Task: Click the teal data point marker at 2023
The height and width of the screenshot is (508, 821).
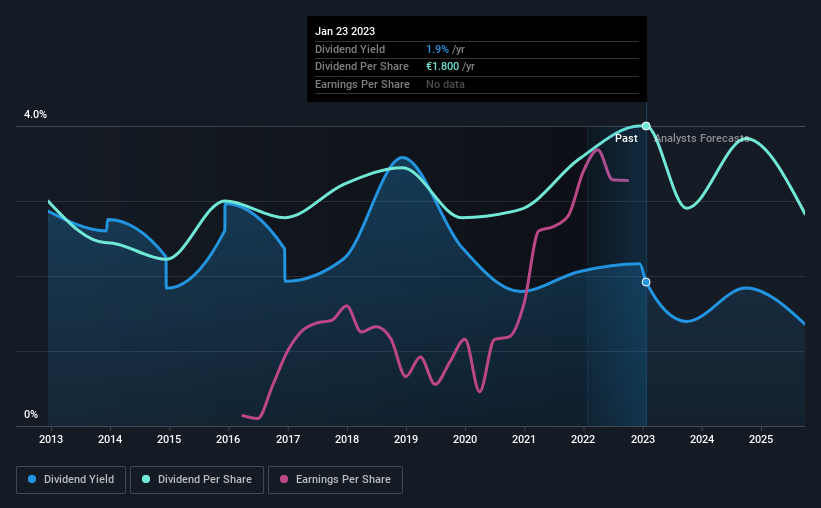Action: 646,126
